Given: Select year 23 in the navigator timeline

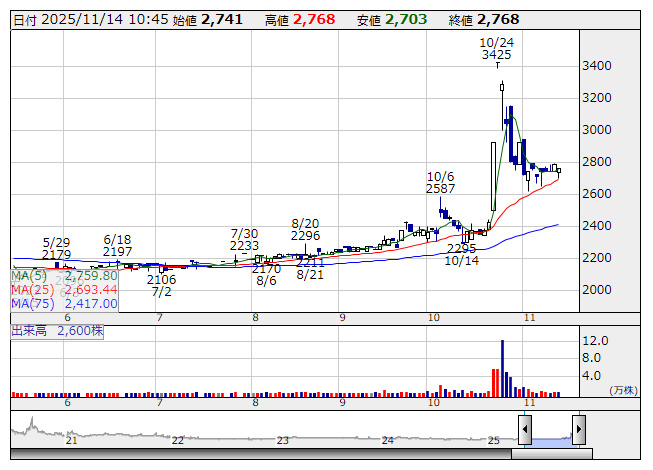Looking at the screenshot, I should 283,440.
